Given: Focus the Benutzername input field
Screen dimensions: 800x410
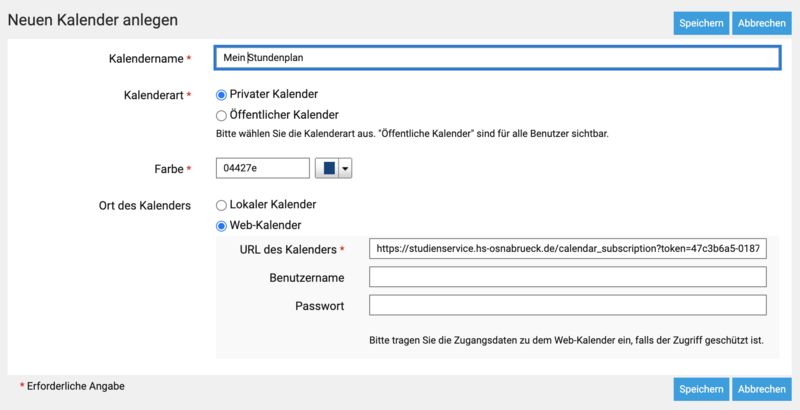Looking at the screenshot, I should (567, 277).
